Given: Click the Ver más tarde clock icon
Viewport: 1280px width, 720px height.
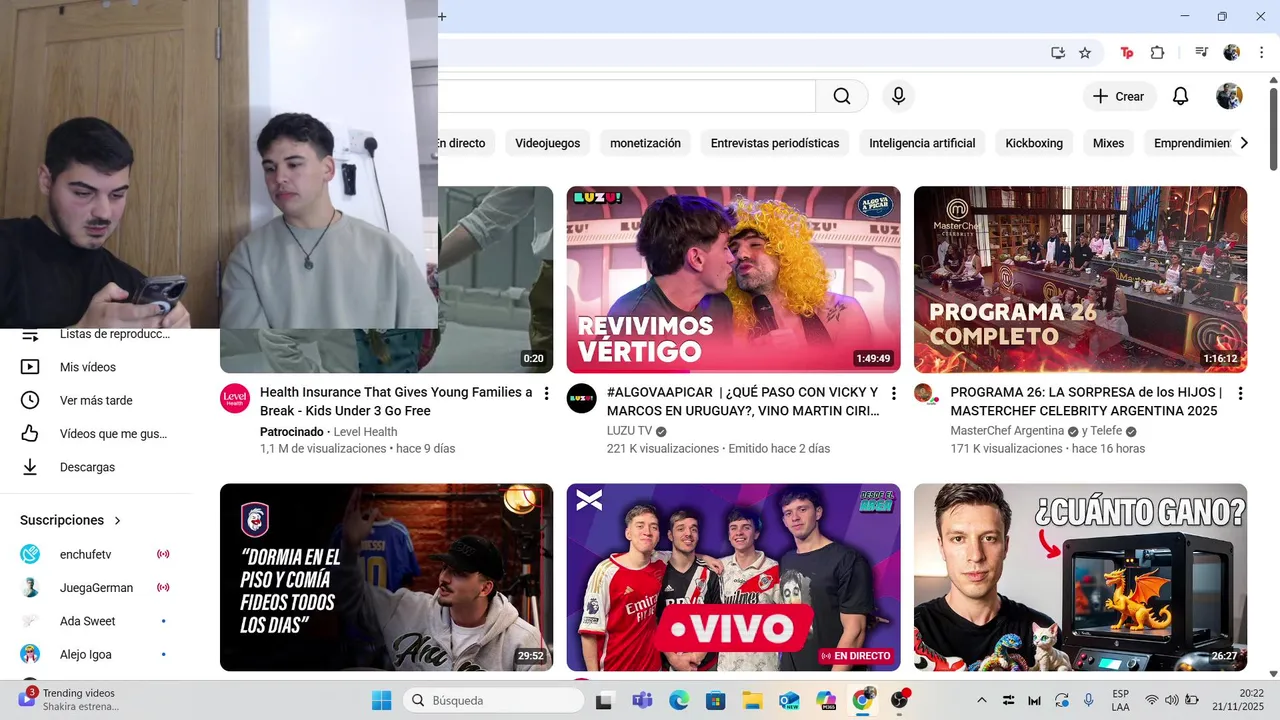Looking at the screenshot, I should [30, 400].
